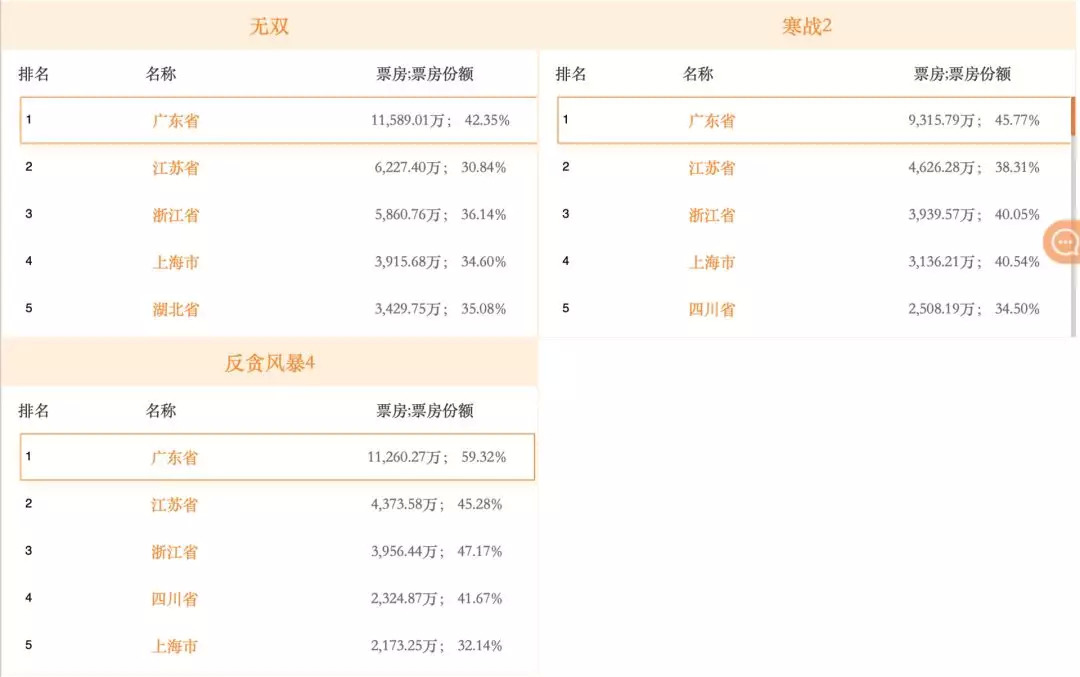Open 上海市 under the 寒战2 list
This screenshot has height=677, width=1080.
point(711,262)
